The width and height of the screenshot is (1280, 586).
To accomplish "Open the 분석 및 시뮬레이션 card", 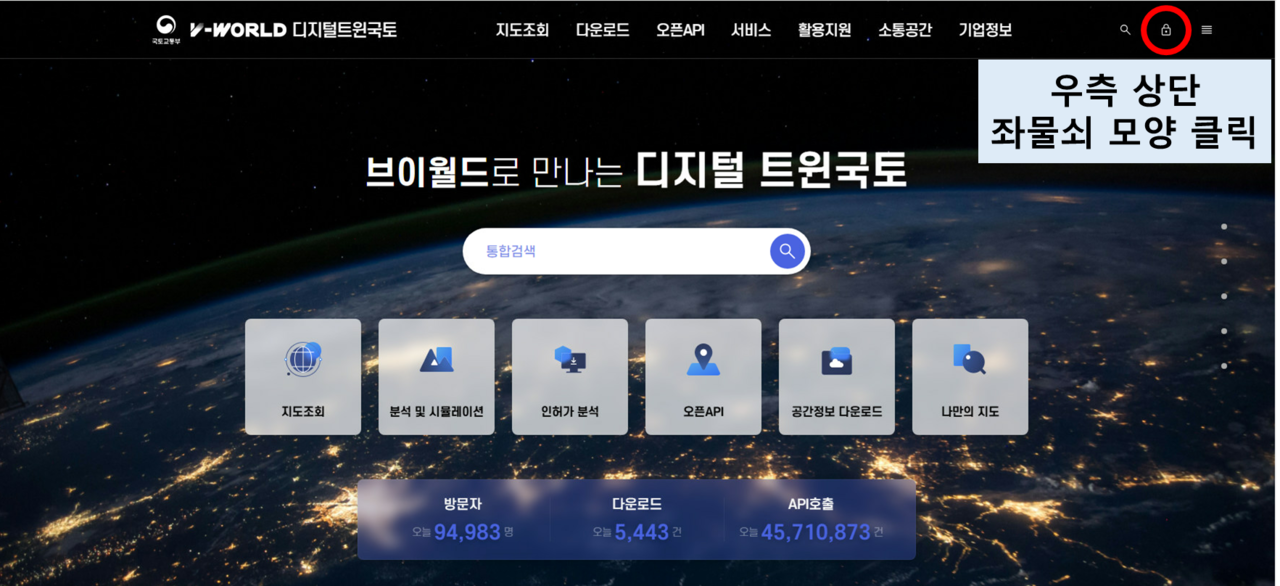I will click(x=436, y=377).
